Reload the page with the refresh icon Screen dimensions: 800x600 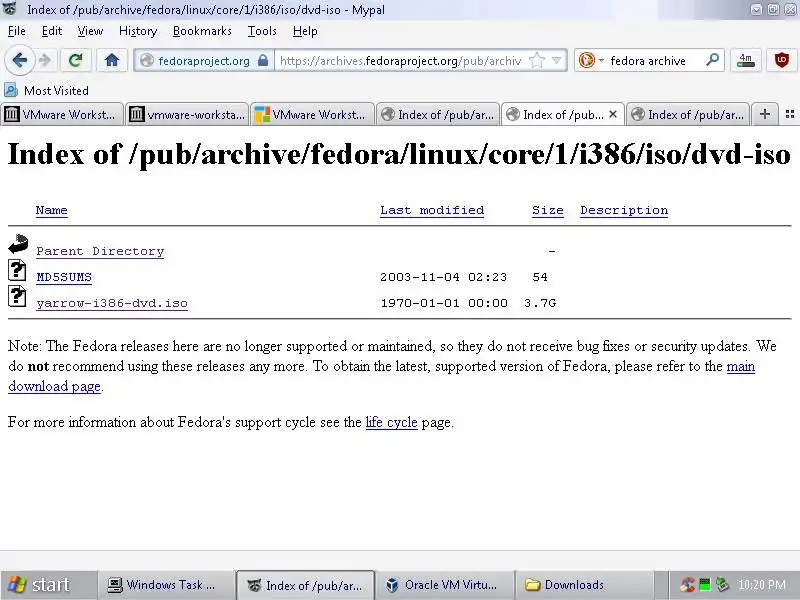[x=76, y=61]
